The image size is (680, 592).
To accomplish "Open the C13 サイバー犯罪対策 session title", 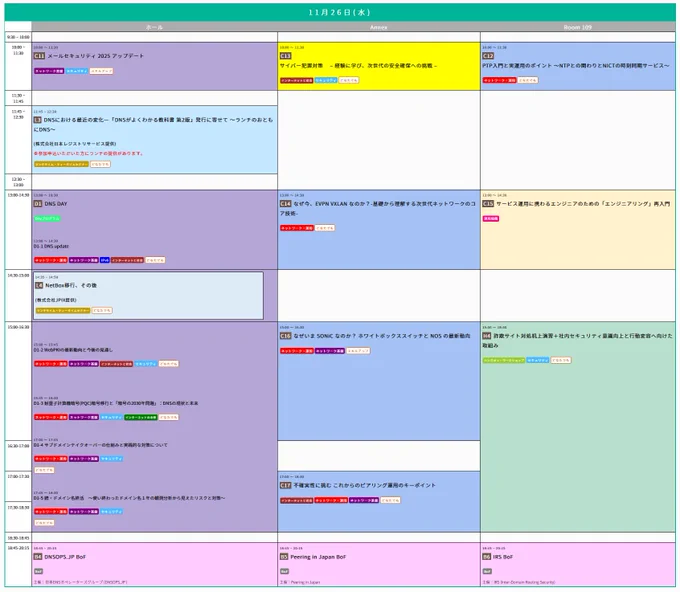I will point(358,65).
